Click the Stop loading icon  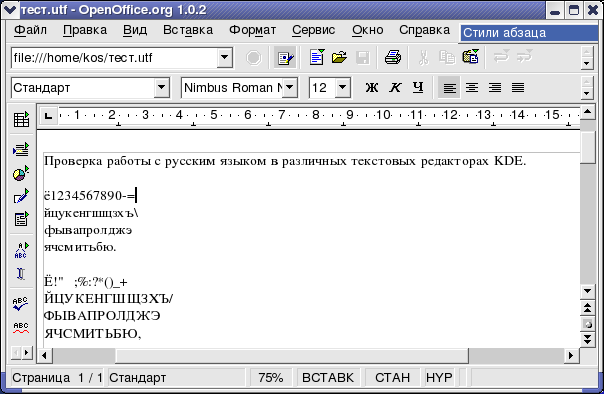pyautogui.click(x=254, y=58)
